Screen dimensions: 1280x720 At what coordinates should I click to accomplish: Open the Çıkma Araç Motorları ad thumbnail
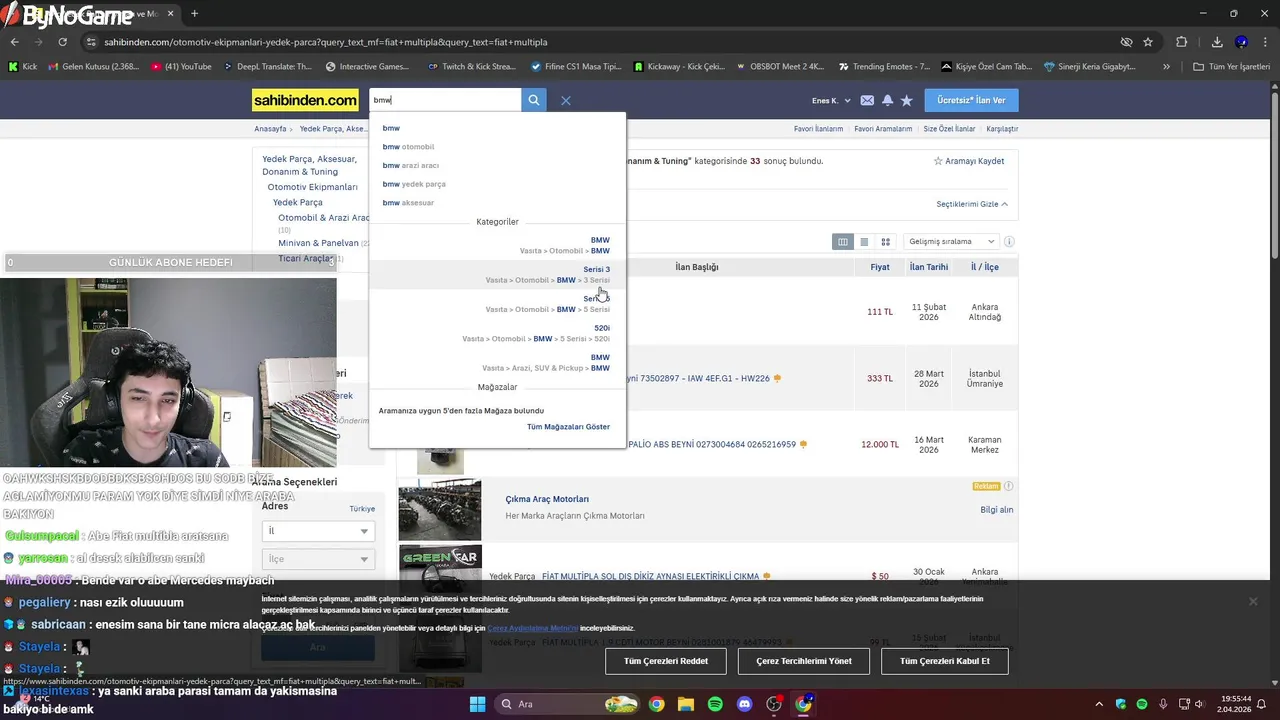[x=440, y=510]
